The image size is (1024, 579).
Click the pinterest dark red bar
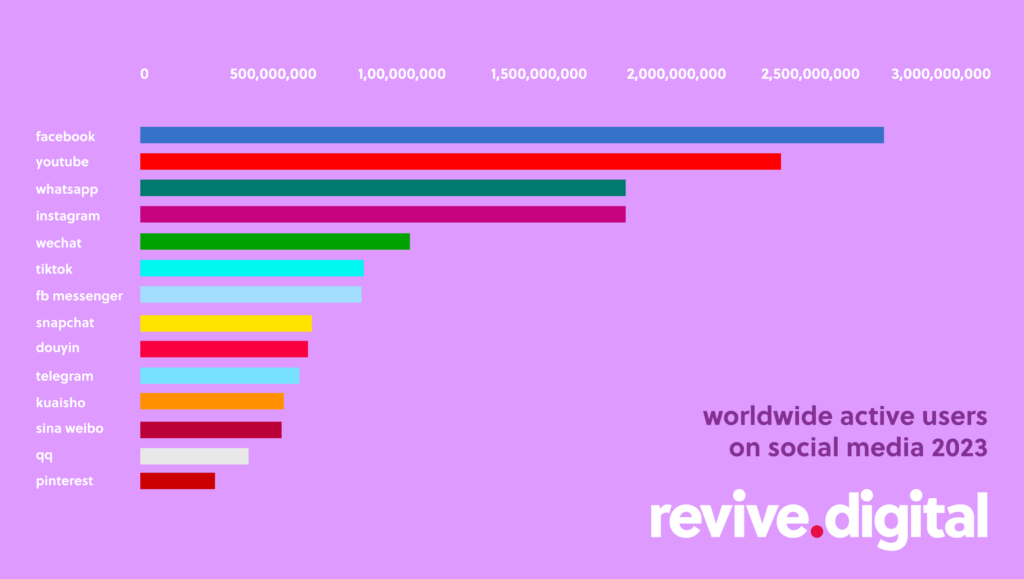pos(178,481)
